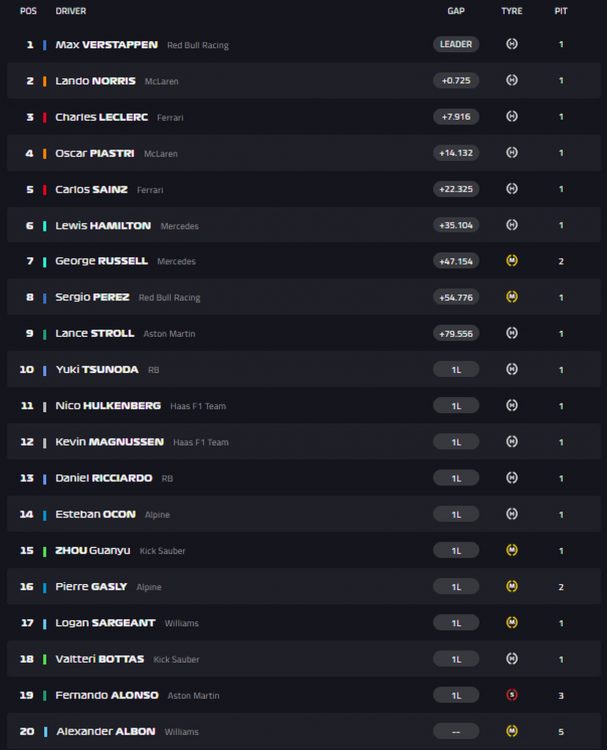
Task: Click the TYRE column header
Action: [512, 11]
